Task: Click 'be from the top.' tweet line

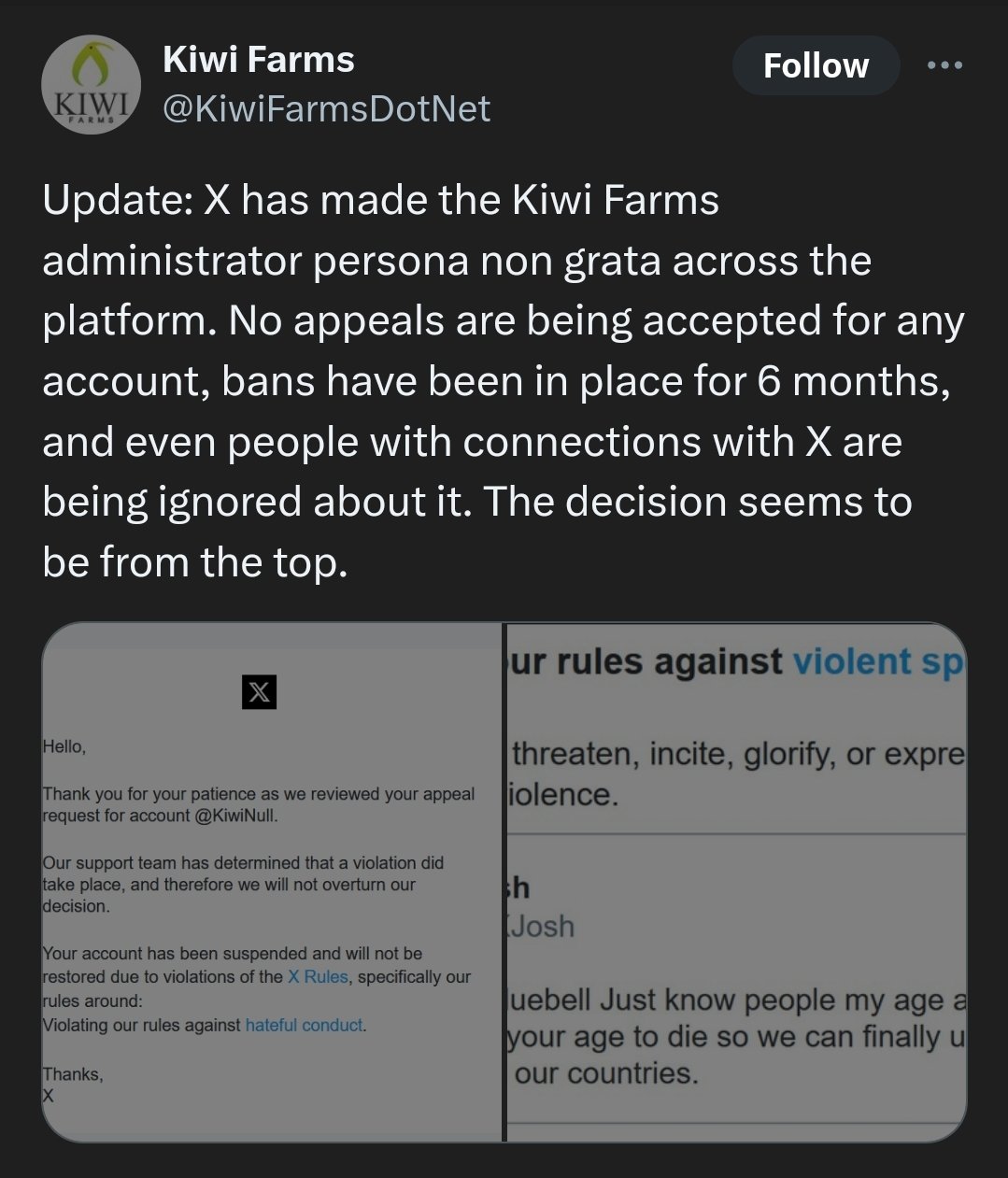Action: tap(195, 561)
